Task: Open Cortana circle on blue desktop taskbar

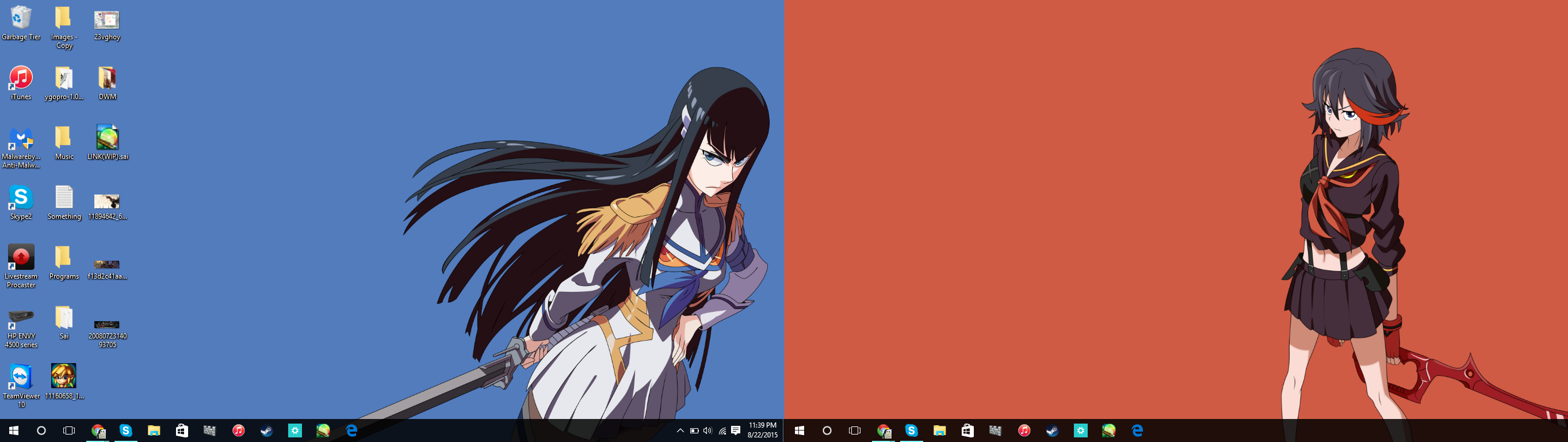Action: (41, 430)
